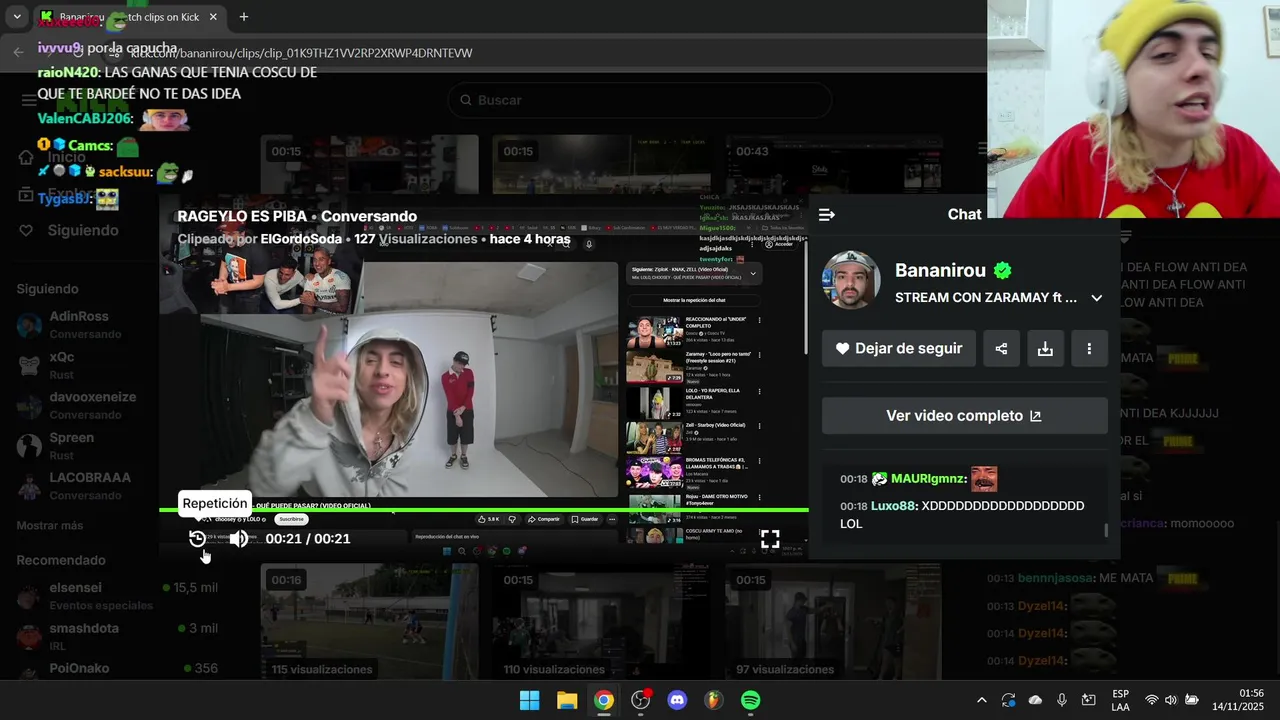Open Spotify from taskbar
The width and height of the screenshot is (1280, 720).
point(750,701)
